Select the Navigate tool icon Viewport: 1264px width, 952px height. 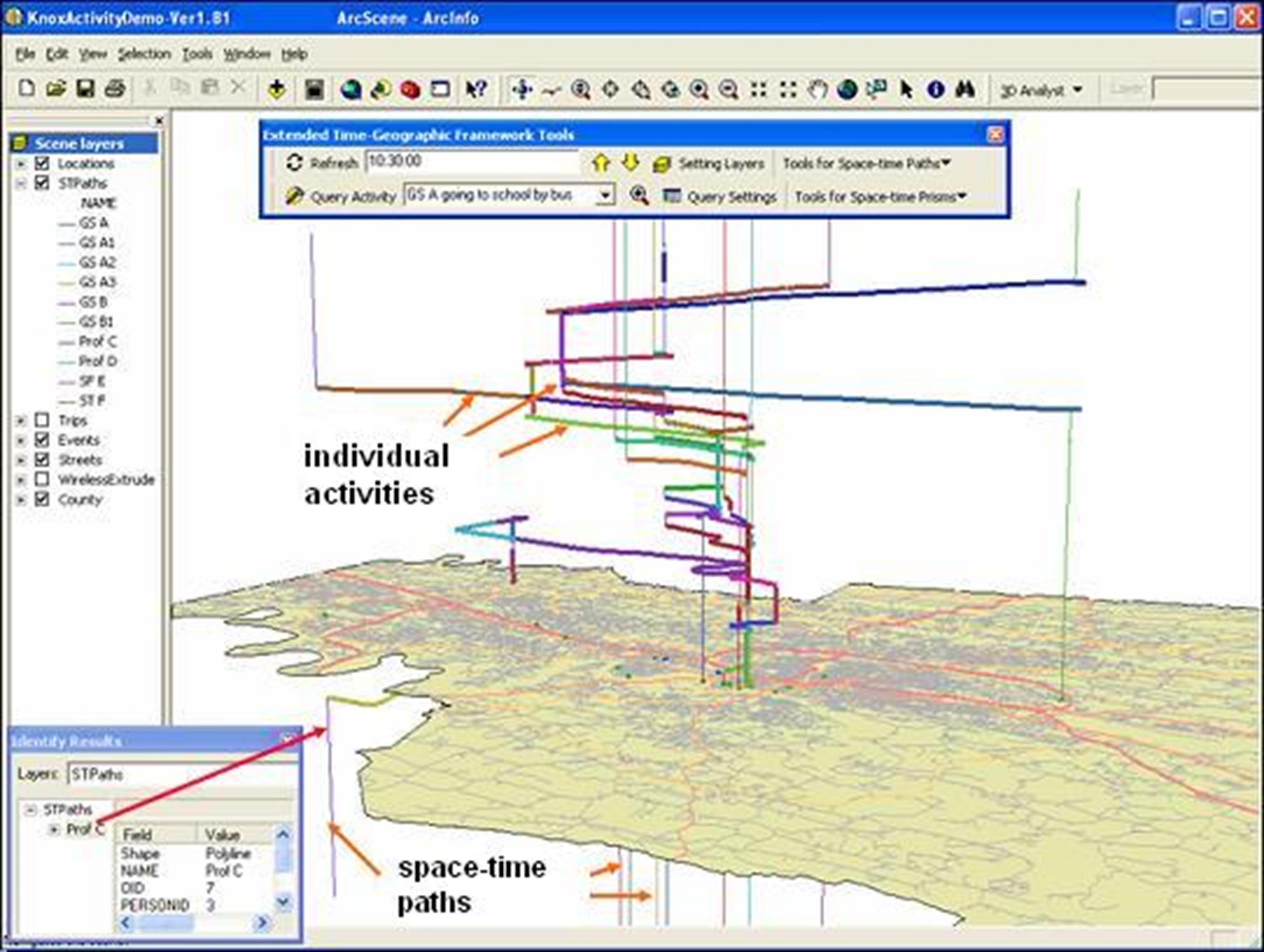pyautogui.click(x=522, y=90)
